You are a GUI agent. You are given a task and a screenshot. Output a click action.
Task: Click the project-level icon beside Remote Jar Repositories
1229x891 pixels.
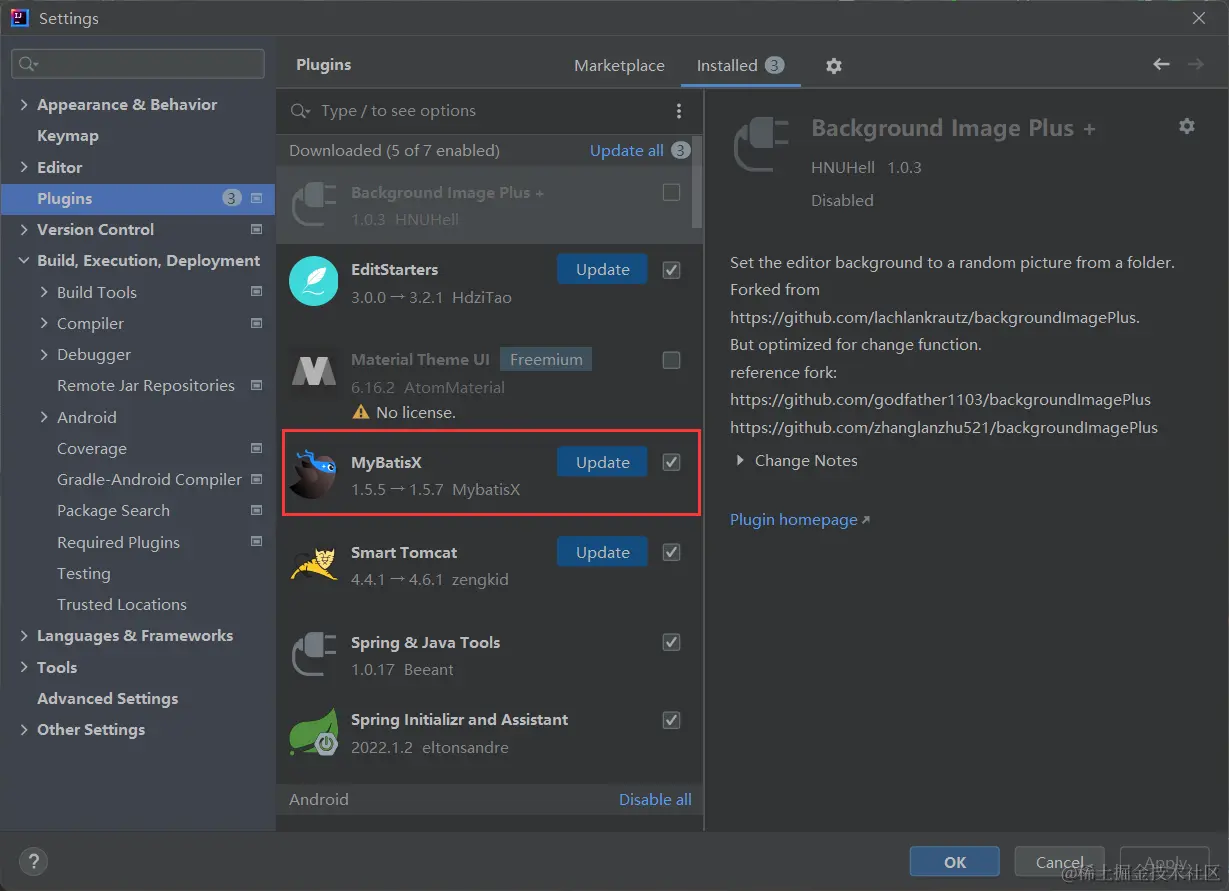coord(257,385)
